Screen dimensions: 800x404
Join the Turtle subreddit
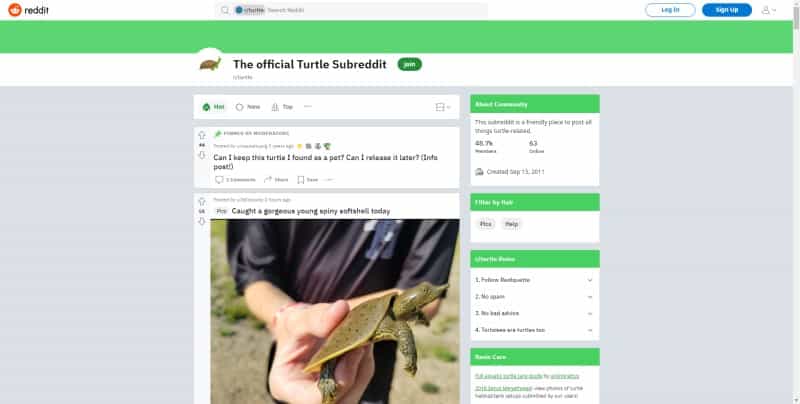click(x=410, y=64)
